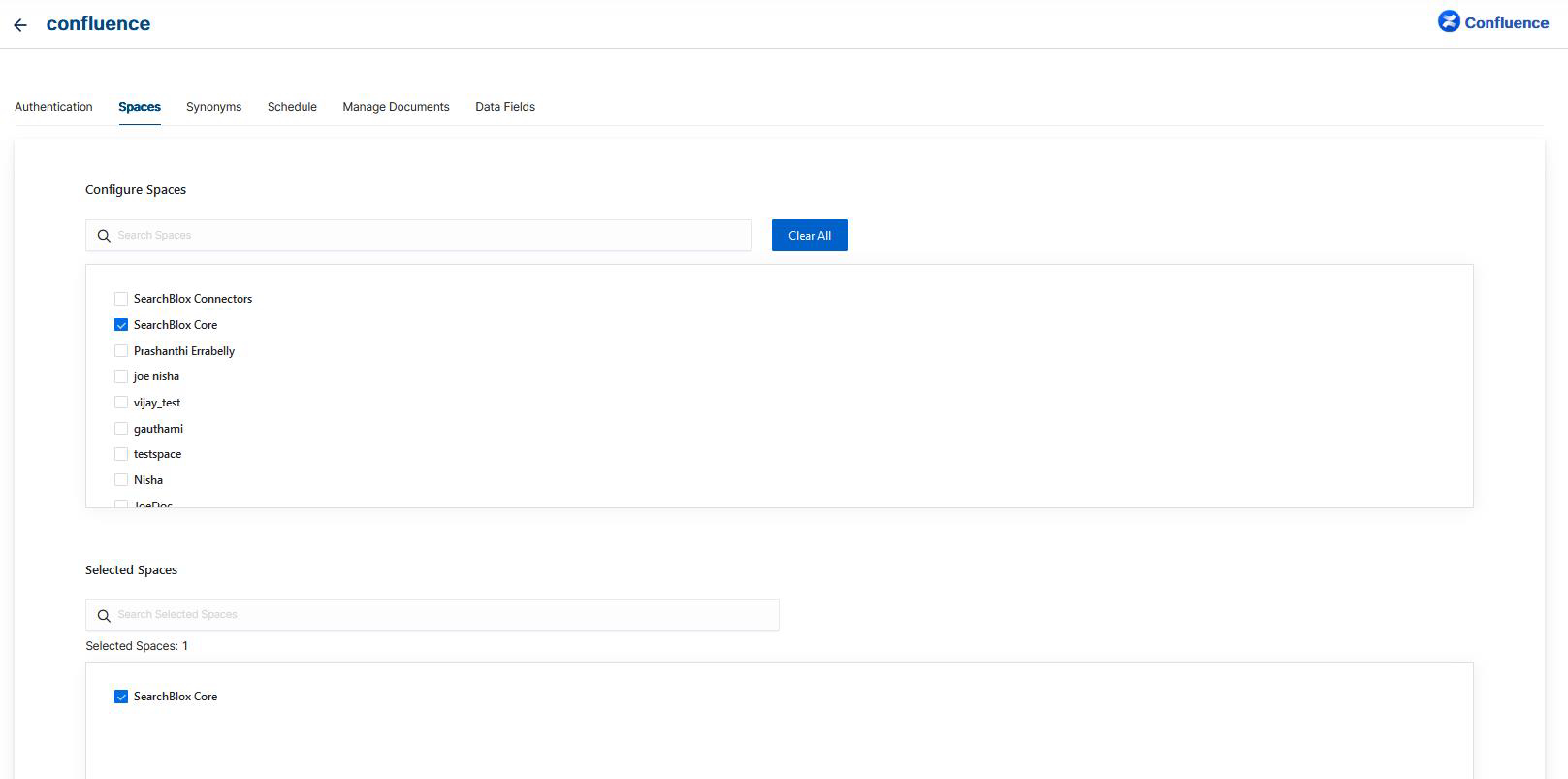Tick the Nisha space checkbox
The image size is (1568, 779).
(121, 480)
